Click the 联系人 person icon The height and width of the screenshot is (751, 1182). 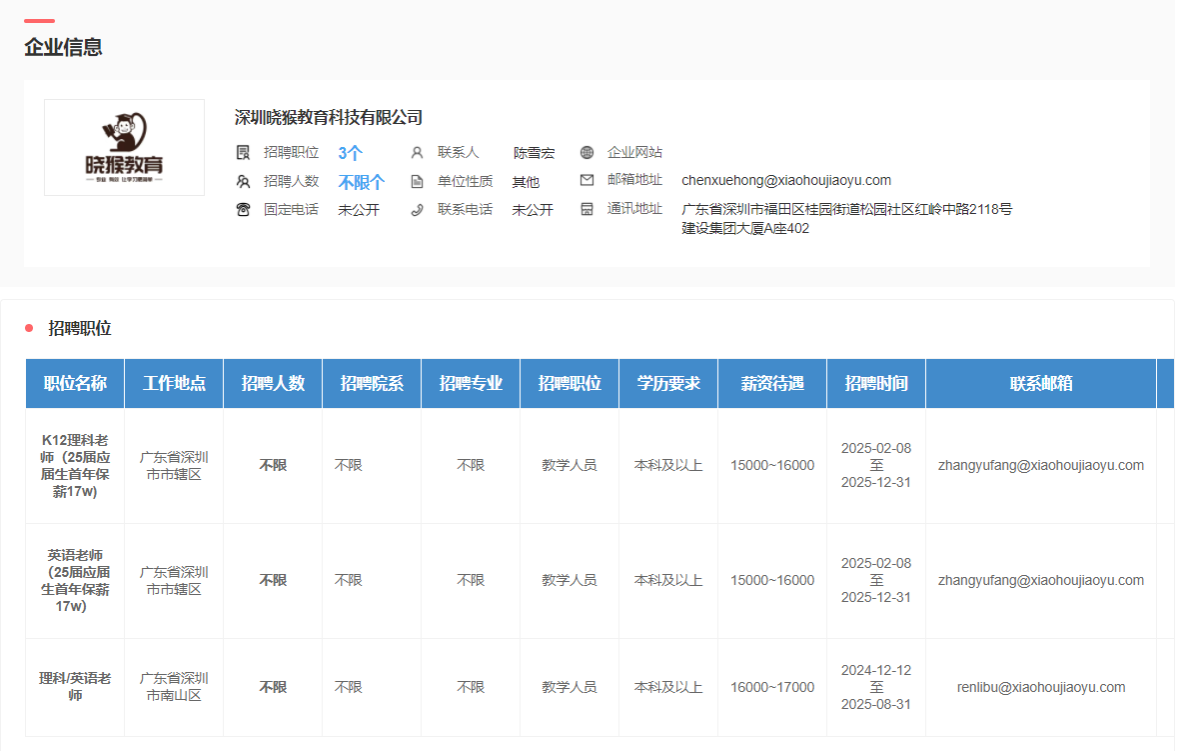417,153
